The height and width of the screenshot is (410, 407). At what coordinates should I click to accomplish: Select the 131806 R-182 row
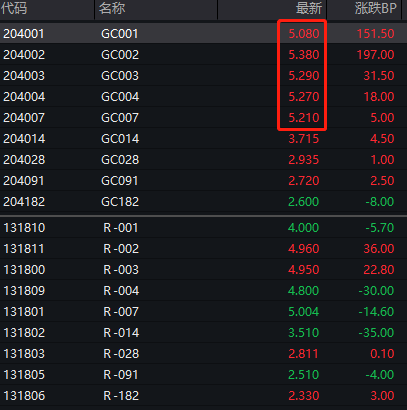[x=203, y=396]
